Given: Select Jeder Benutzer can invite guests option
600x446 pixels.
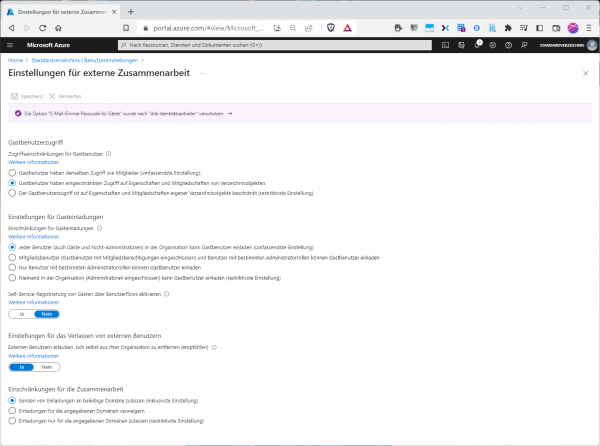Looking at the screenshot, I should [12, 247].
